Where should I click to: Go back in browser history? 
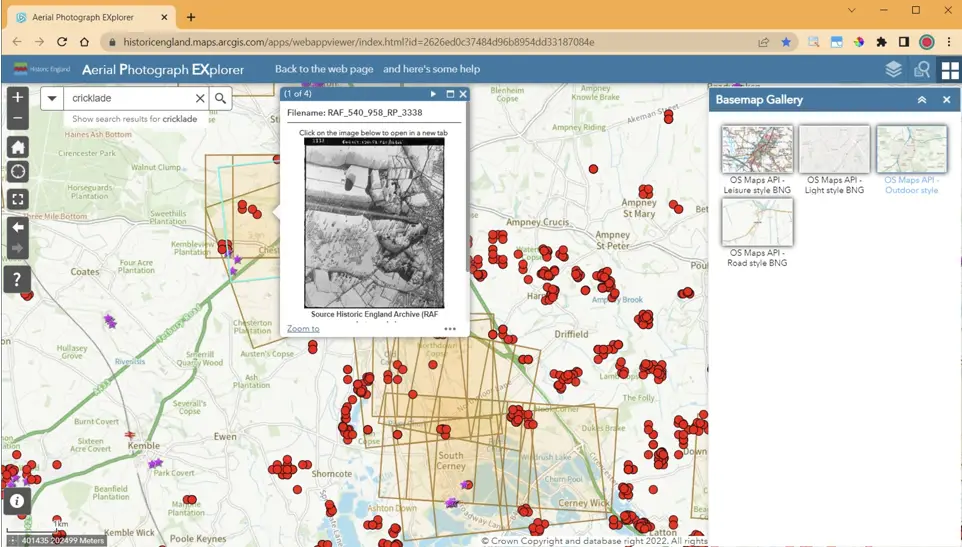[17, 42]
